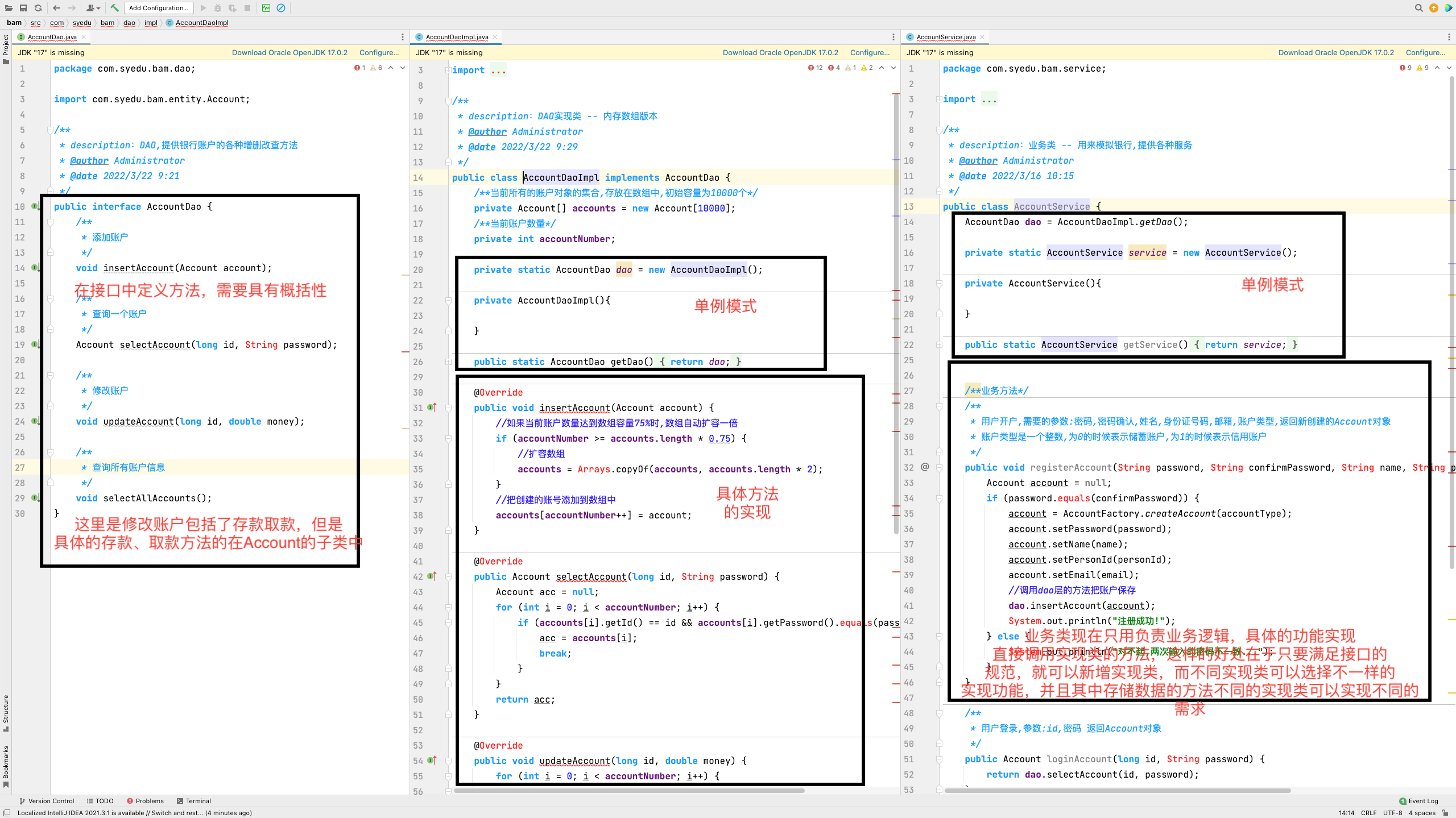Viewport: 1456px width, 818px height.
Task: Open the Terminal tool tab
Action: [193, 801]
